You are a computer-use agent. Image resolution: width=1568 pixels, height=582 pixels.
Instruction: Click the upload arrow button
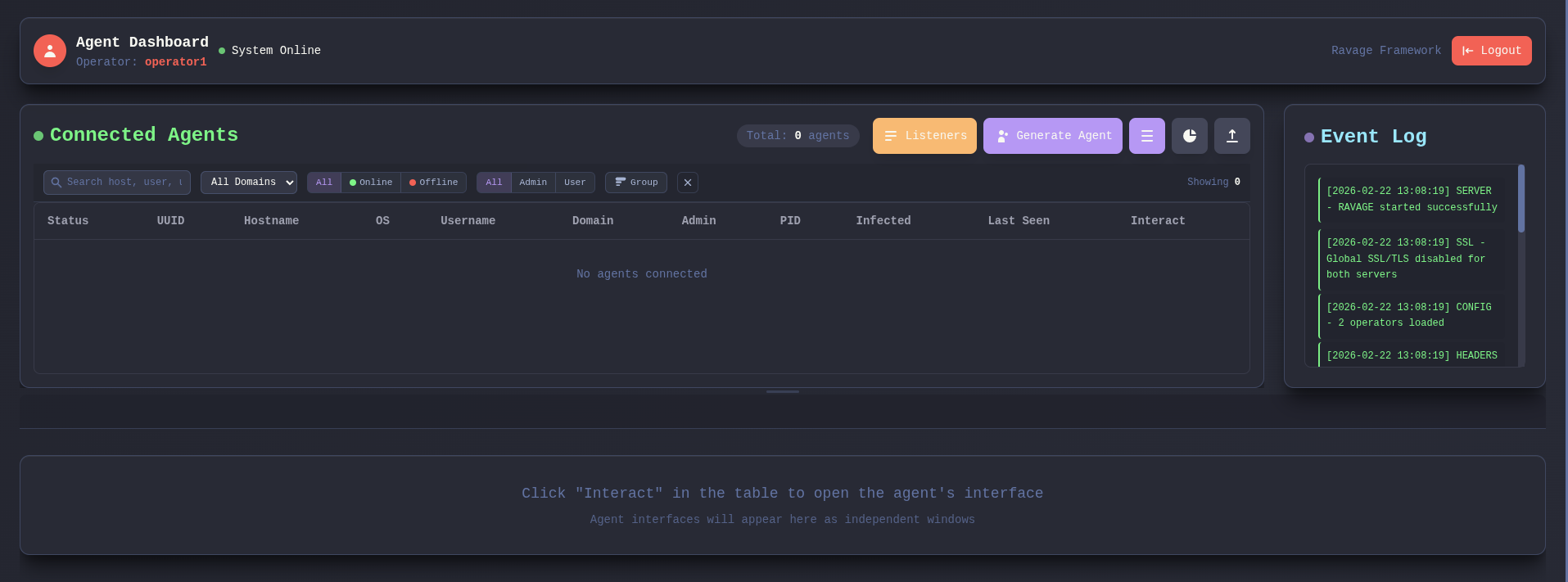click(x=1231, y=136)
